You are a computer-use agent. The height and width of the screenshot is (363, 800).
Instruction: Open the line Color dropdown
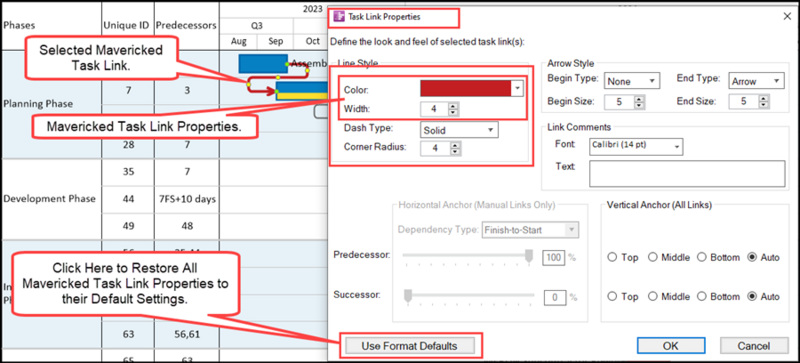click(x=517, y=88)
